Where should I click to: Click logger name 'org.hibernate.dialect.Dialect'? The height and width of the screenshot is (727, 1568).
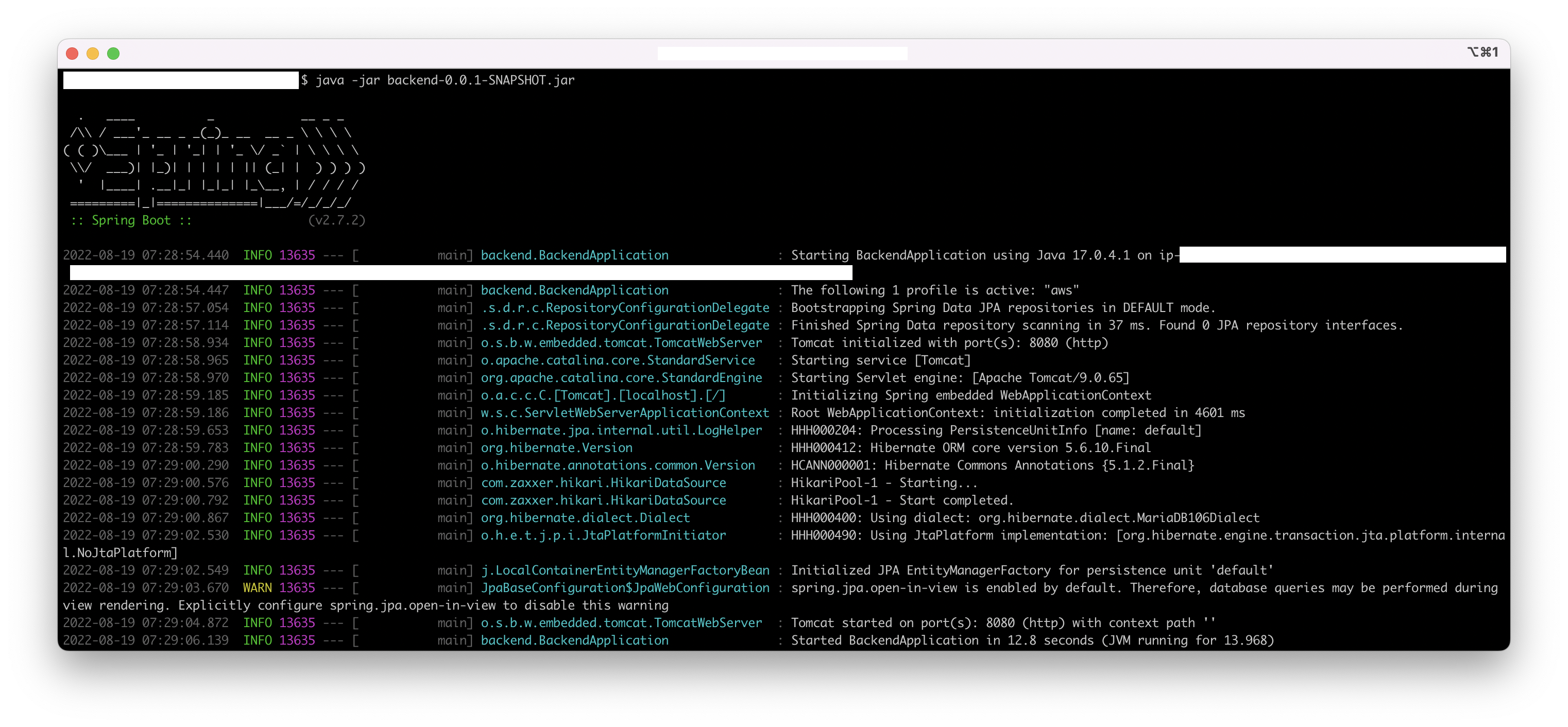pyautogui.click(x=586, y=518)
